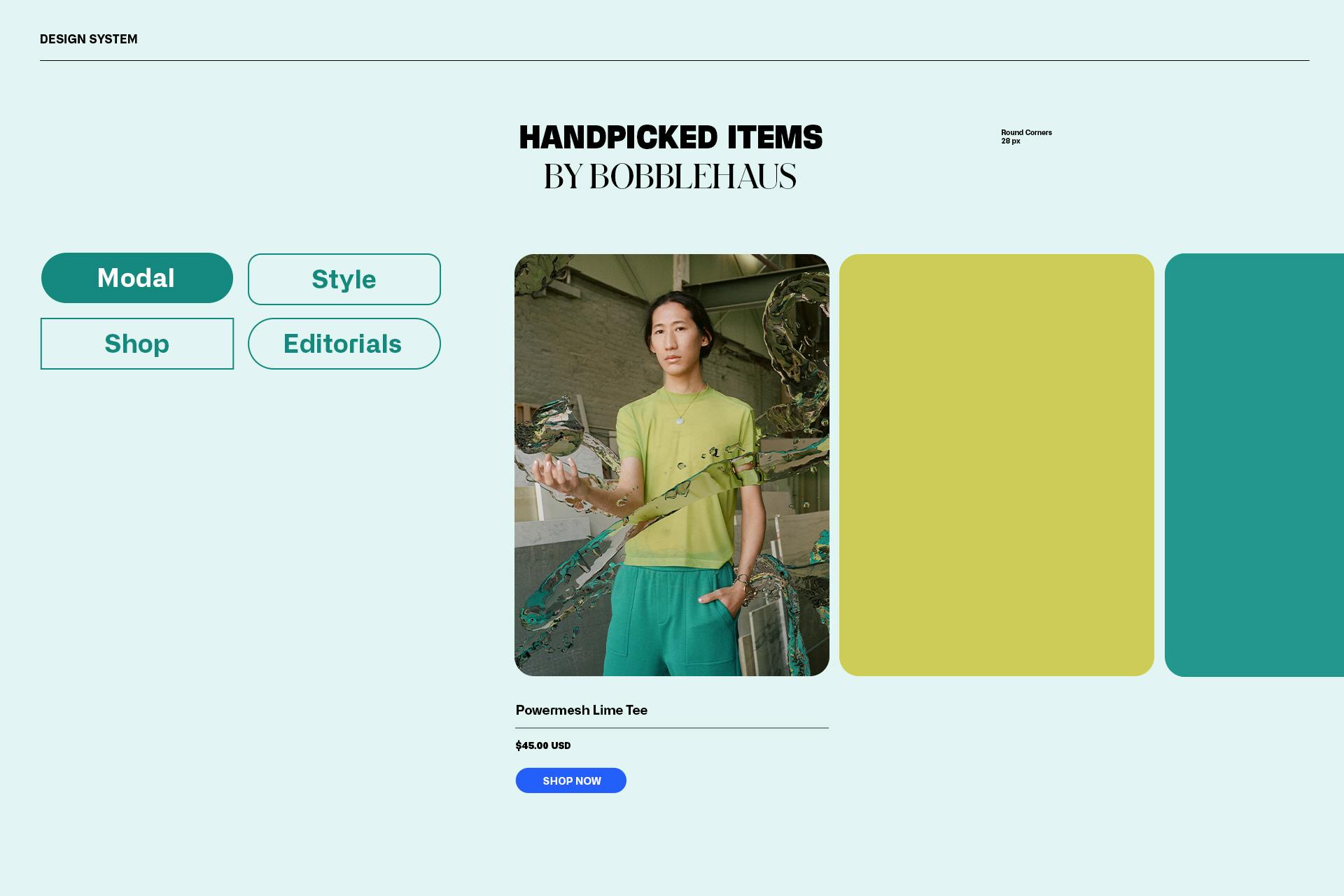Viewport: 1344px width, 896px height.
Task: Open the Shop rectangular button
Action: point(137,344)
